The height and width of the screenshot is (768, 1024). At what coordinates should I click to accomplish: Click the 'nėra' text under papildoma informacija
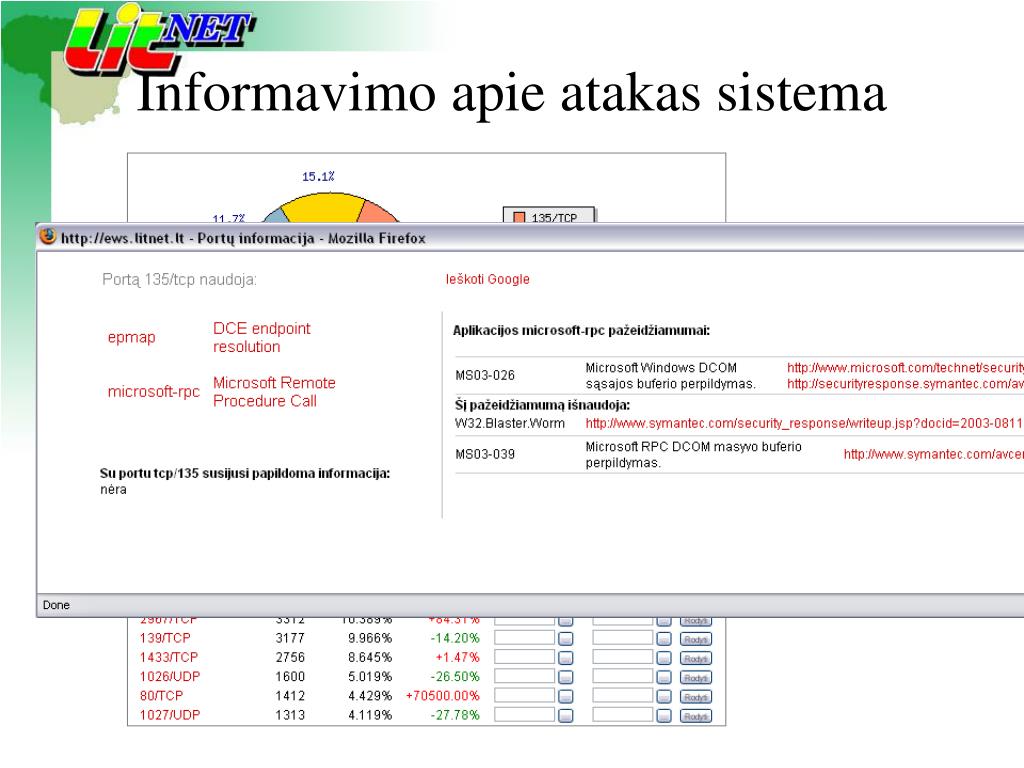pos(113,490)
